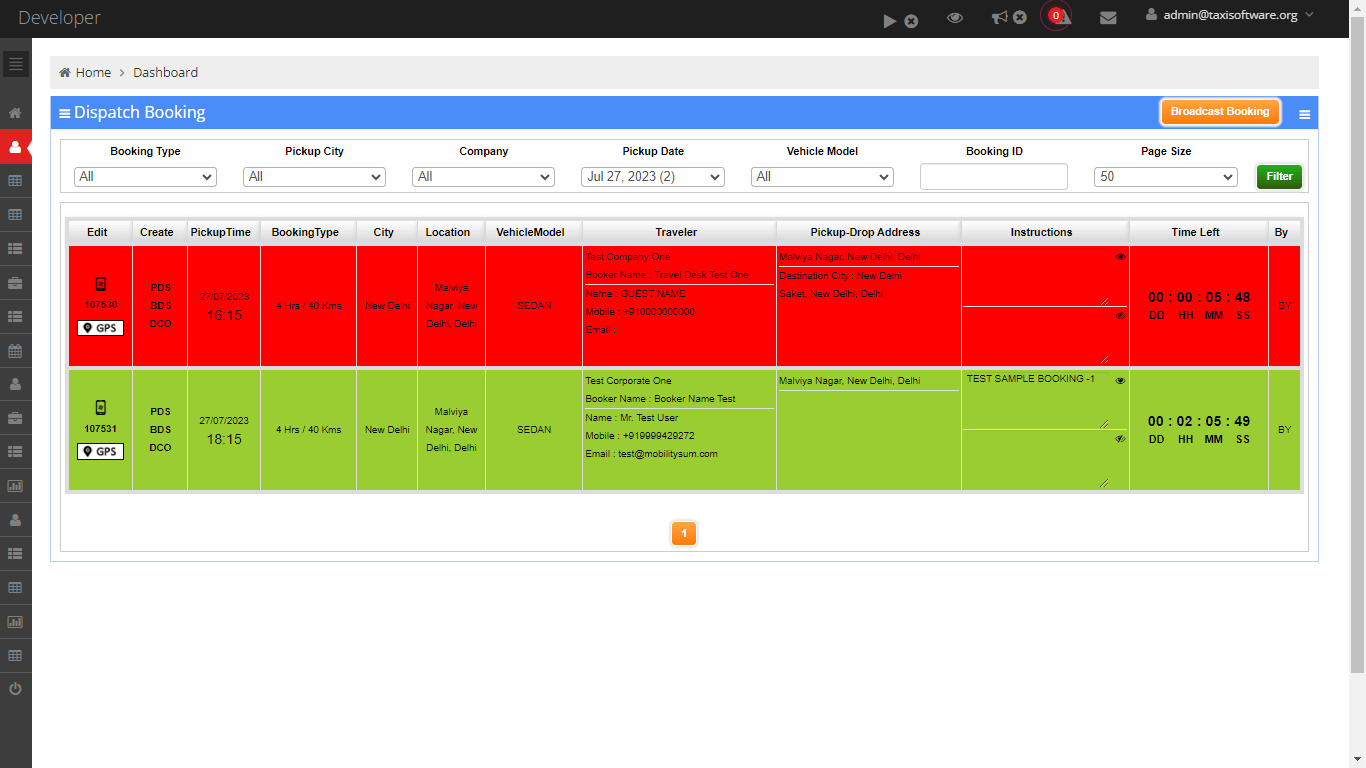The width and height of the screenshot is (1366, 768).
Task: Open the home icon in left sidebar
Action: 15,113
